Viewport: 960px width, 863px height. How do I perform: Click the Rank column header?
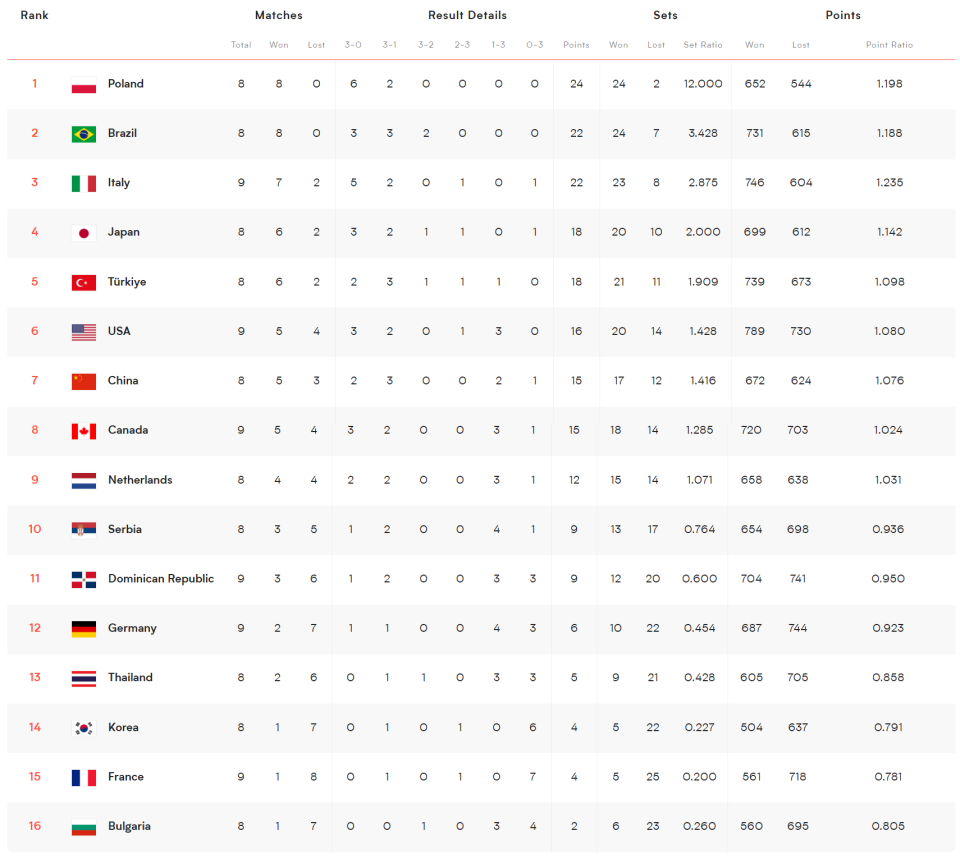tap(34, 15)
